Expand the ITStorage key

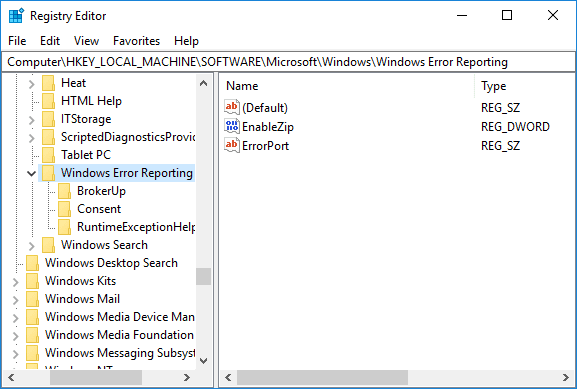32,120
